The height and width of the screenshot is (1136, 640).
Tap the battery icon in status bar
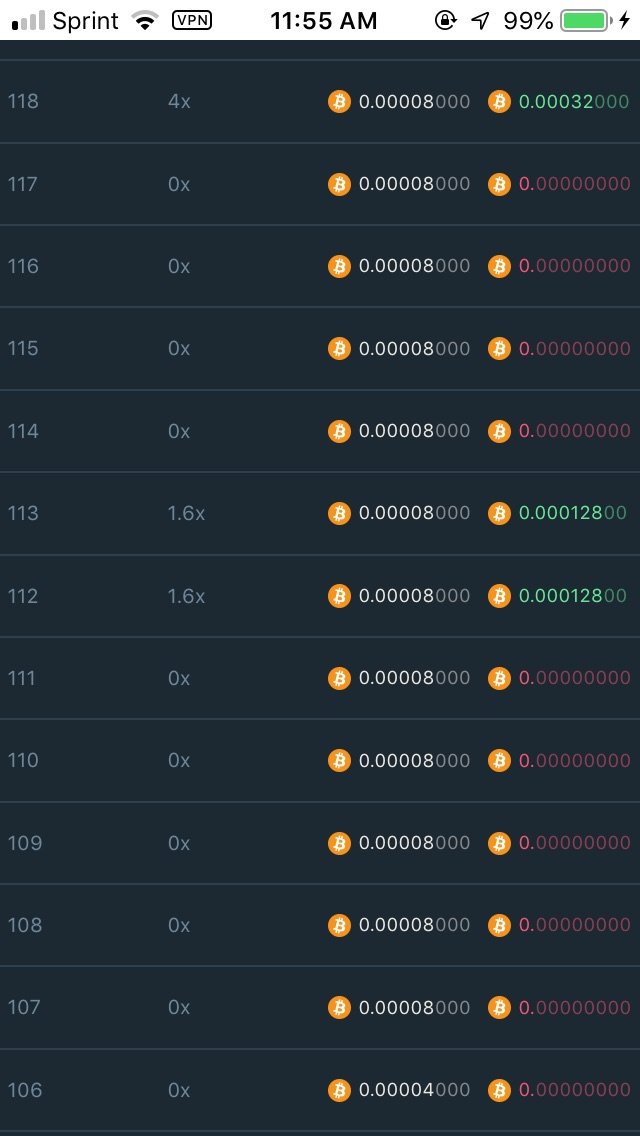point(585,20)
